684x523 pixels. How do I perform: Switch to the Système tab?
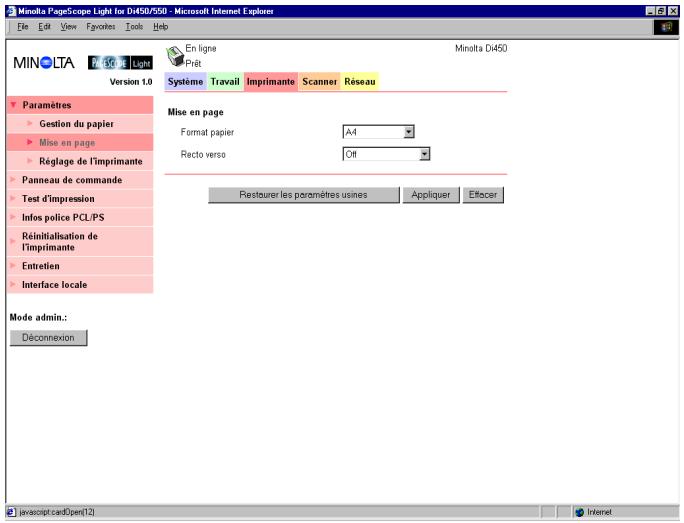pos(185,82)
